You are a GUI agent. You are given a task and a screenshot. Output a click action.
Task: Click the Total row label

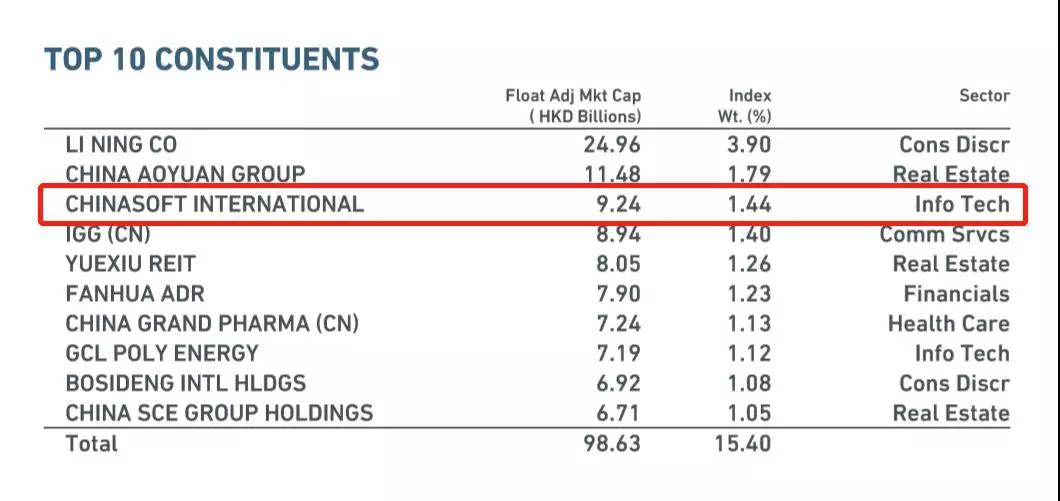click(91, 443)
